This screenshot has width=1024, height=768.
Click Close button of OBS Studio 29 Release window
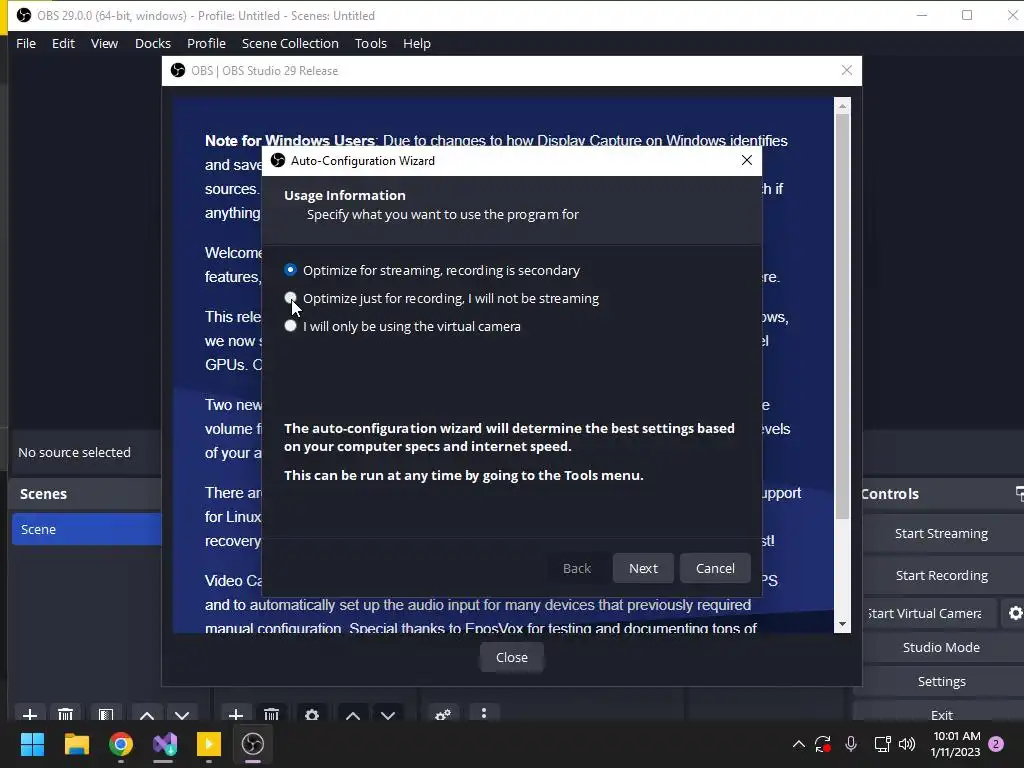coord(511,657)
